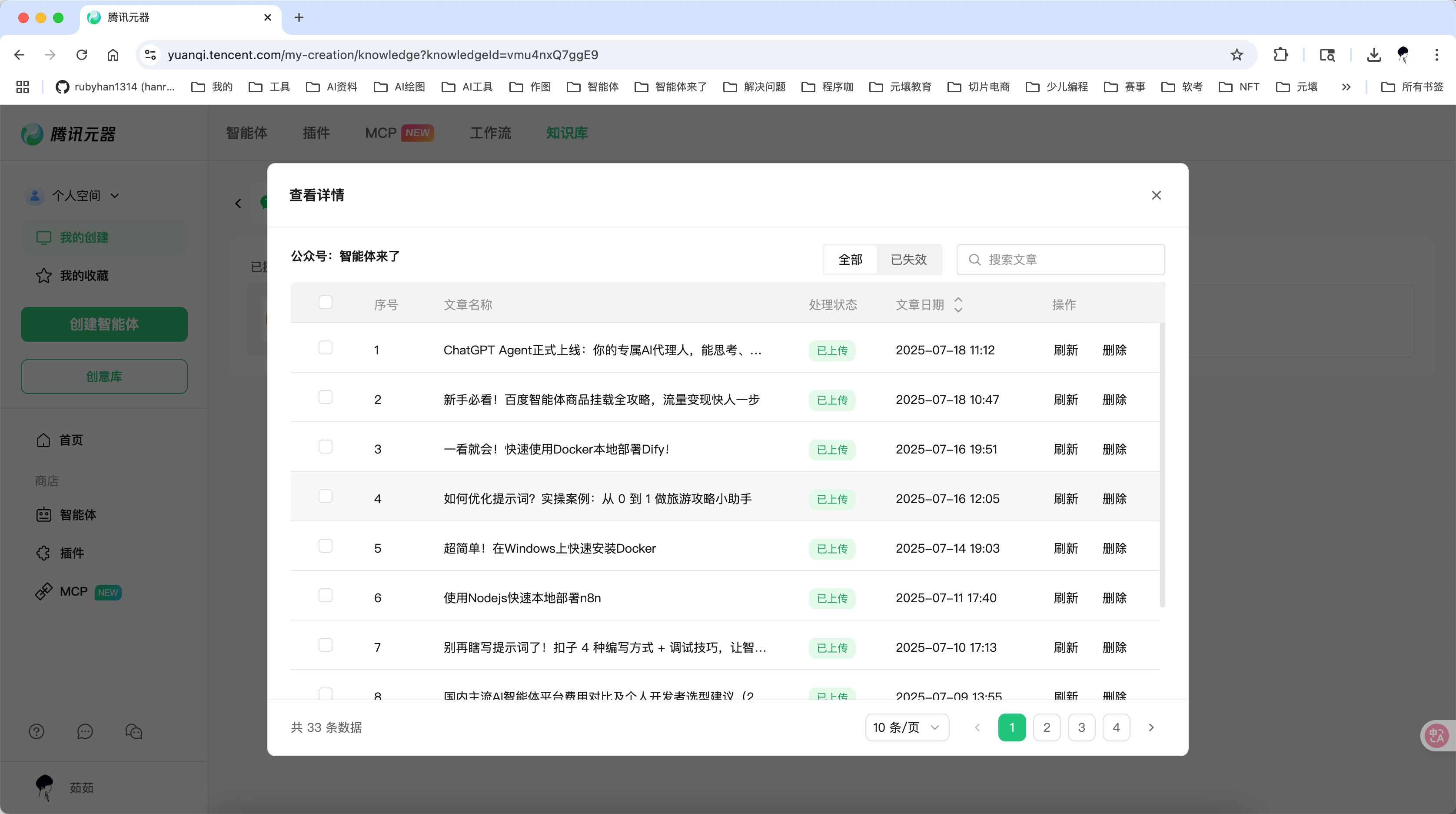Screen dimensions: 1456x814
Task: Open 我的收藏 favorites in sidebar
Action: 85,276
